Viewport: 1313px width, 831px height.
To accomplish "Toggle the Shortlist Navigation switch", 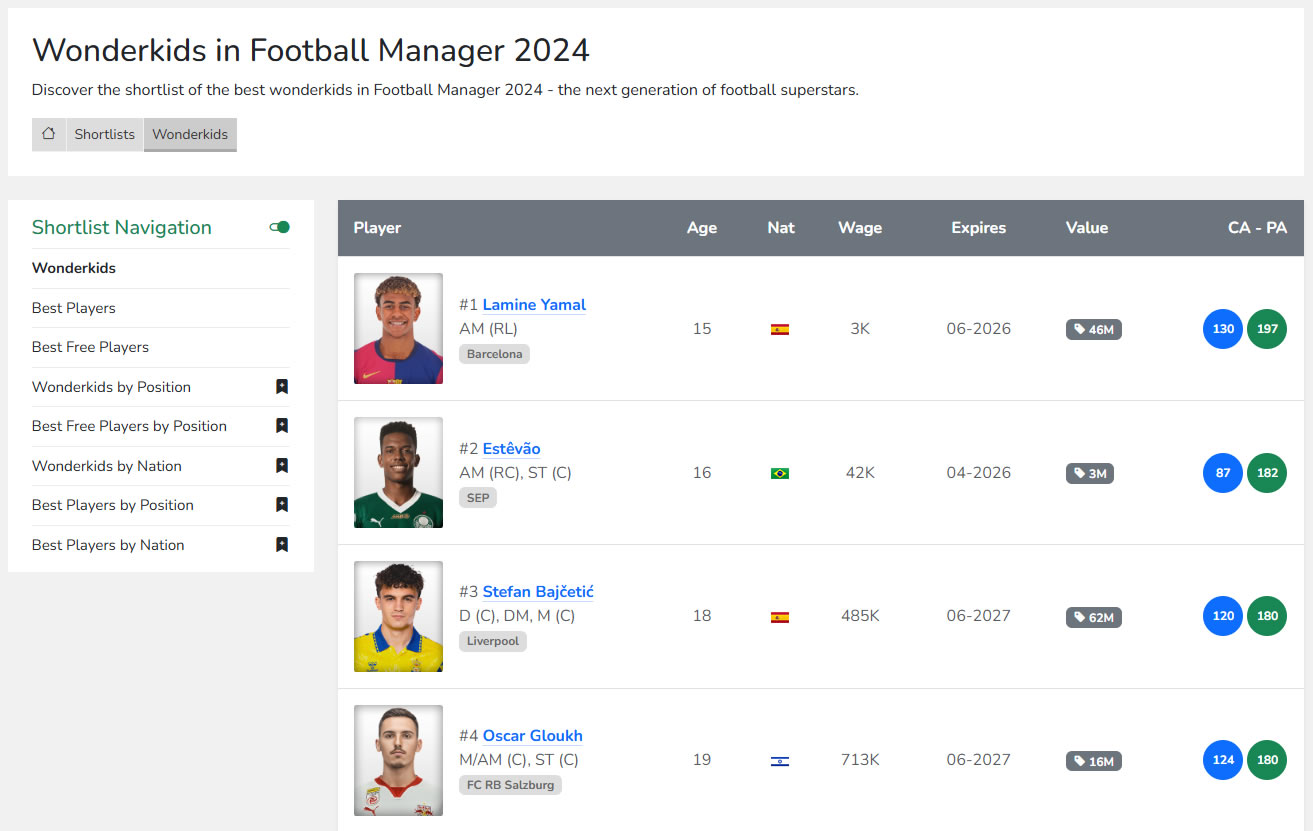I will coord(280,227).
